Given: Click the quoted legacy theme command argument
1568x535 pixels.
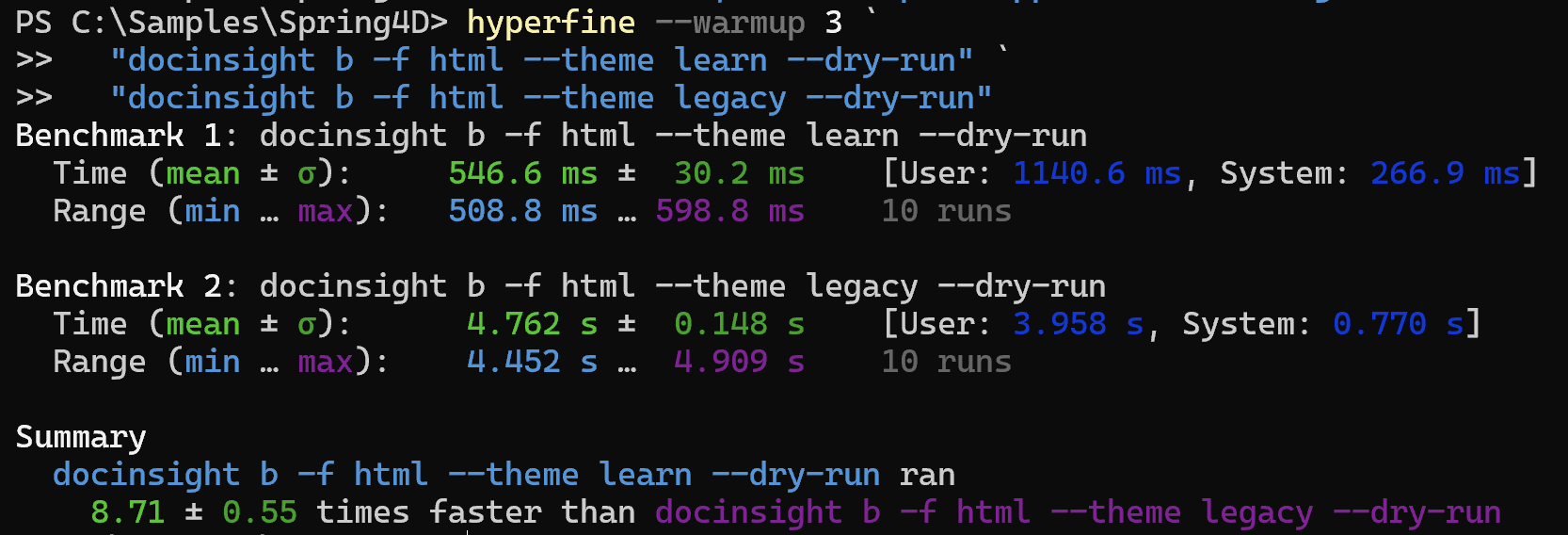Looking at the screenshot, I should 551,98.
